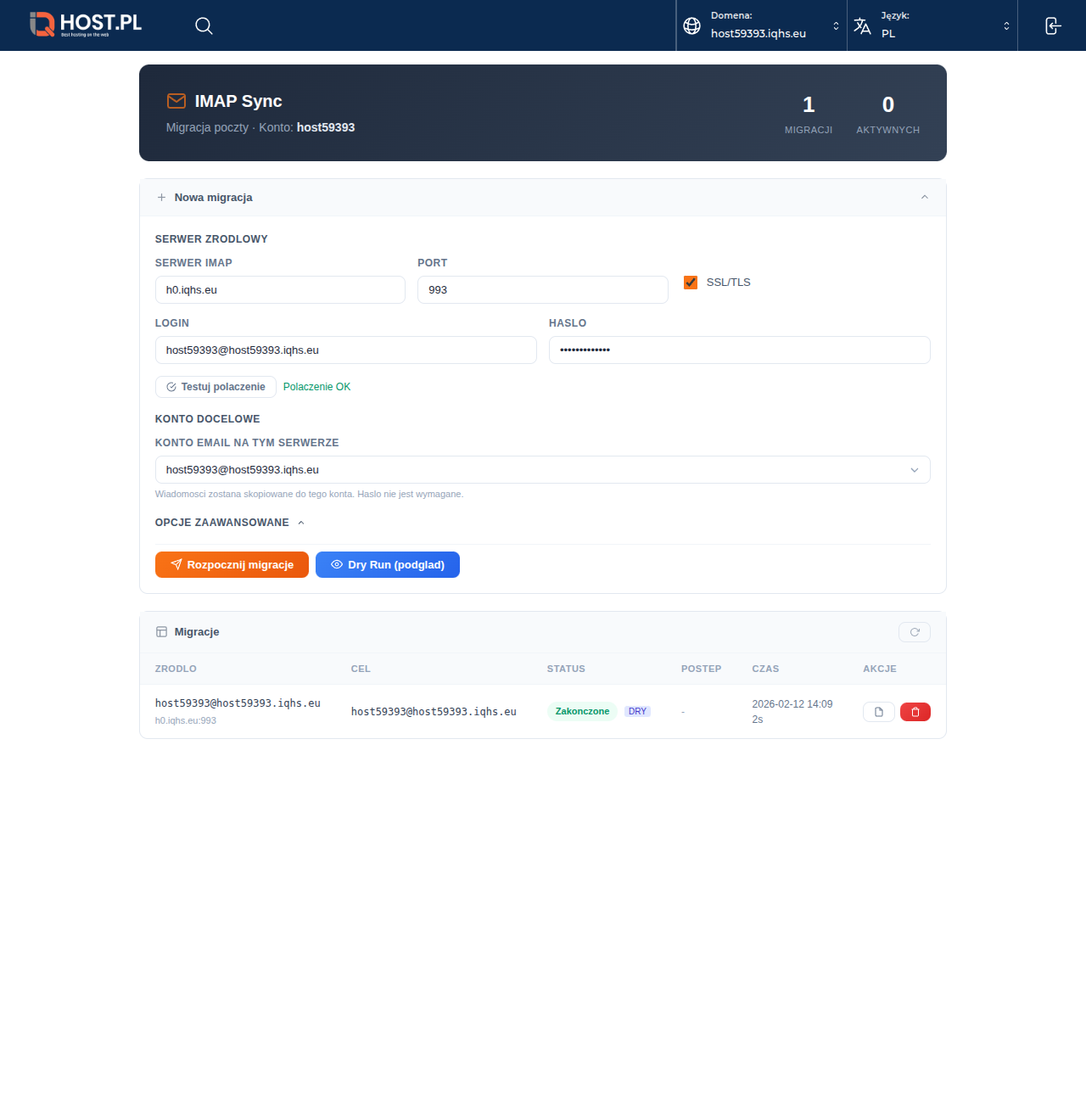The image size is (1086, 1120).
Task: Click the Haslo password field
Action: pyautogui.click(x=739, y=350)
